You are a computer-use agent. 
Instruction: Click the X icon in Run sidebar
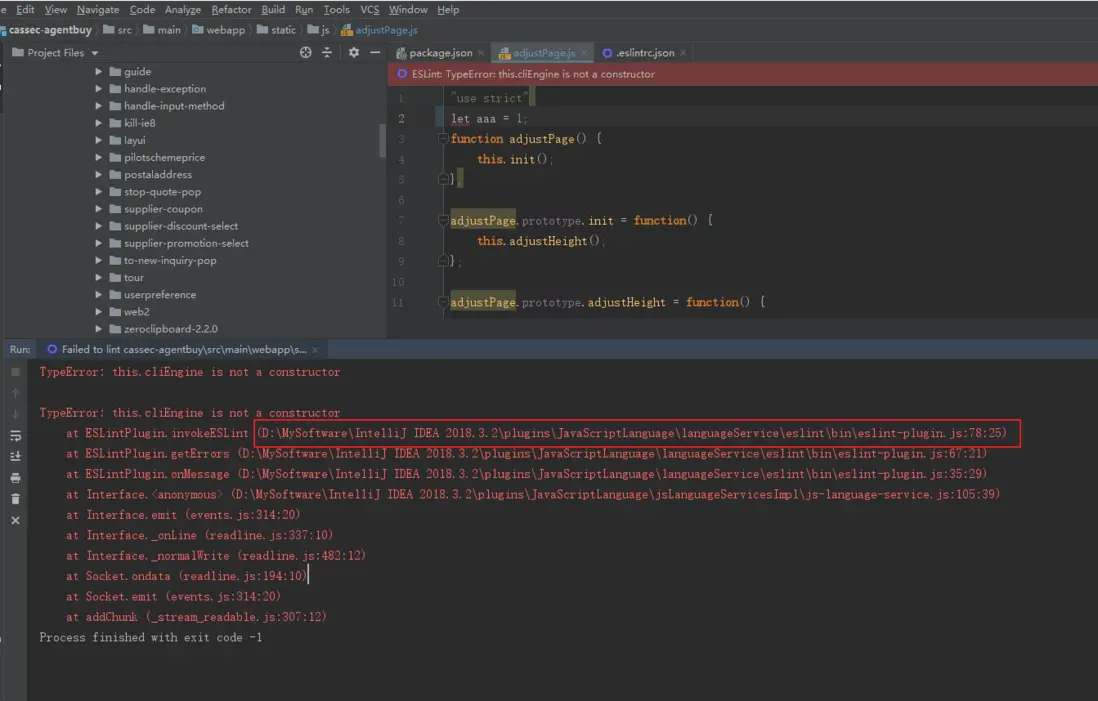click(x=15, y=520)
